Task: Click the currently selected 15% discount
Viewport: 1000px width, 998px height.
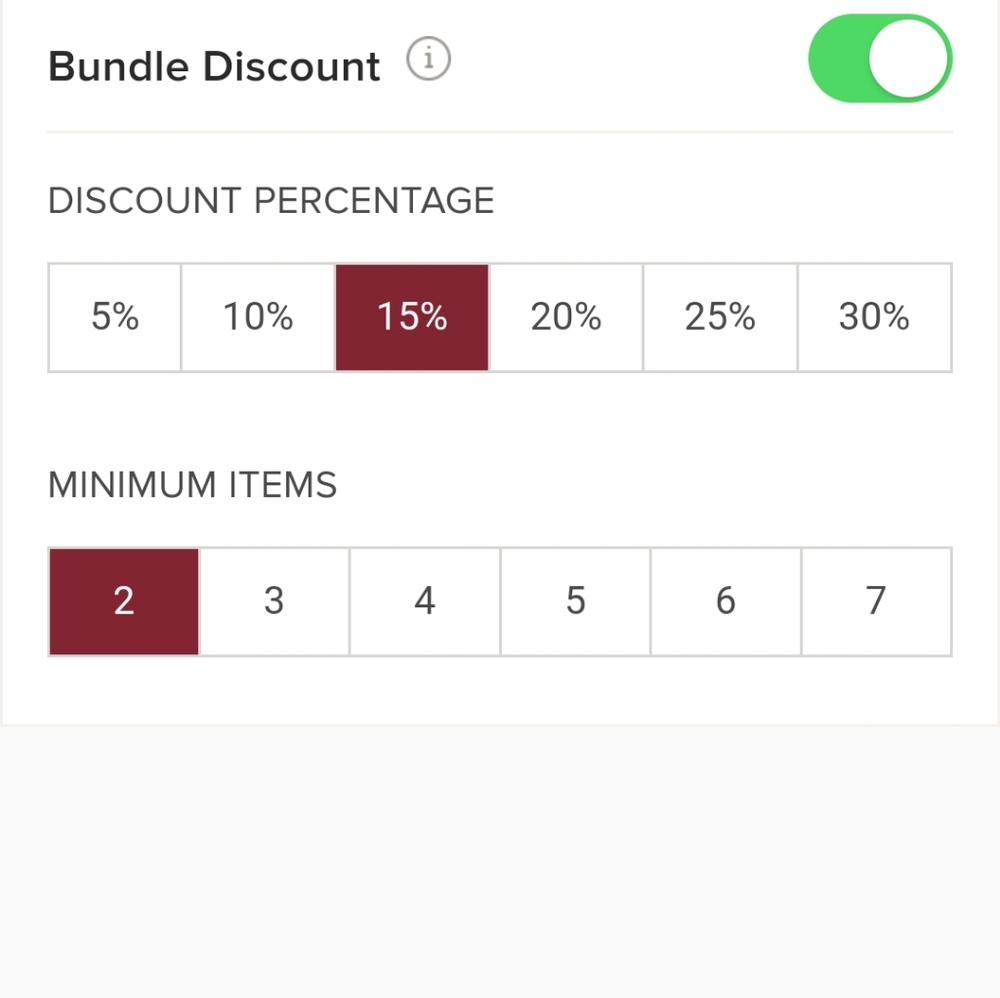Action: [411, 317]
